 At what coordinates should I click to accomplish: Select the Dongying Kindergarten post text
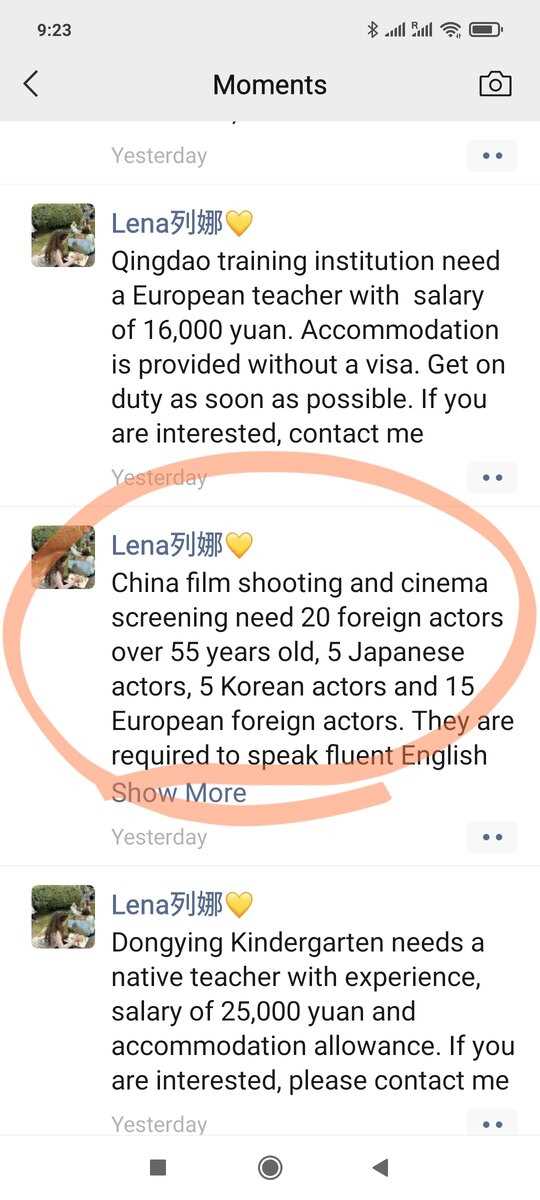tap(312, 1011)
